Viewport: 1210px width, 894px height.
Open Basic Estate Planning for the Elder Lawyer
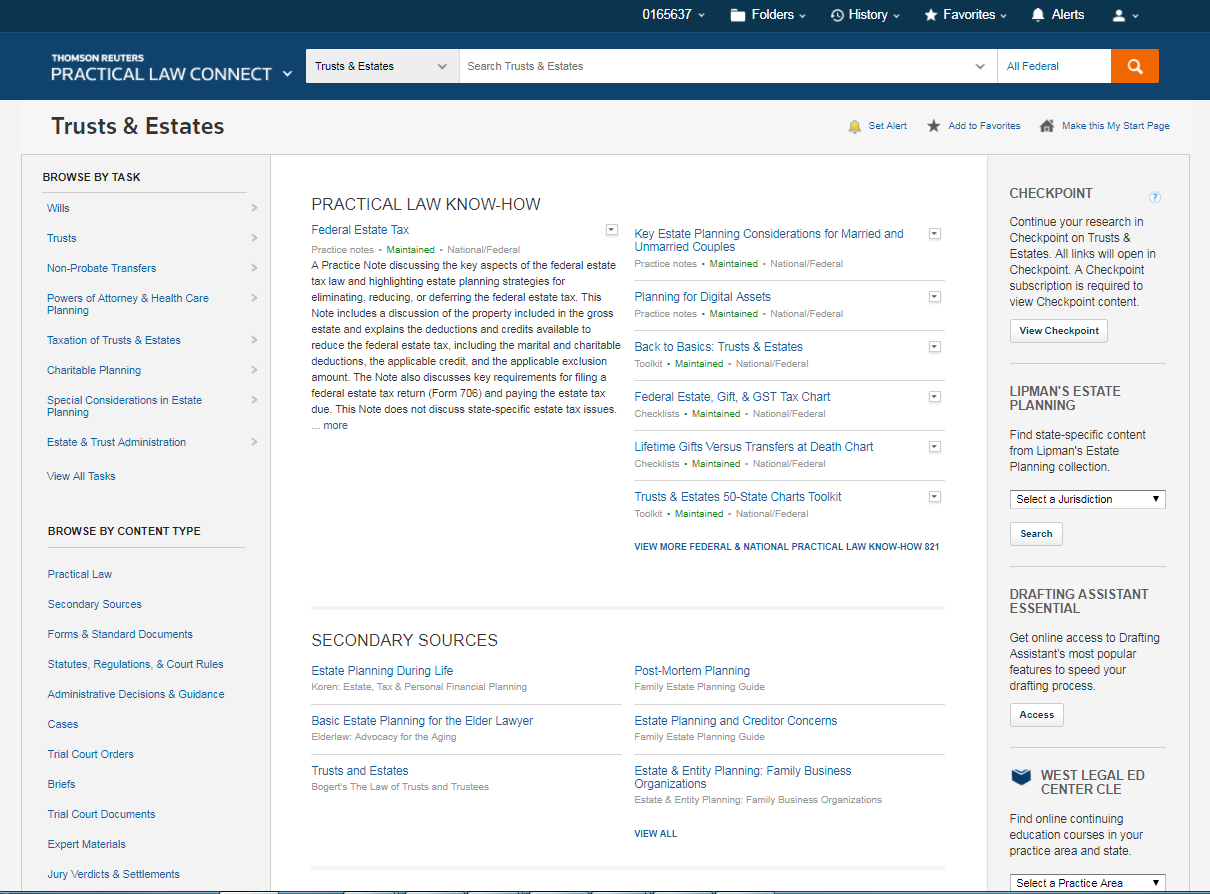(422, 721)
